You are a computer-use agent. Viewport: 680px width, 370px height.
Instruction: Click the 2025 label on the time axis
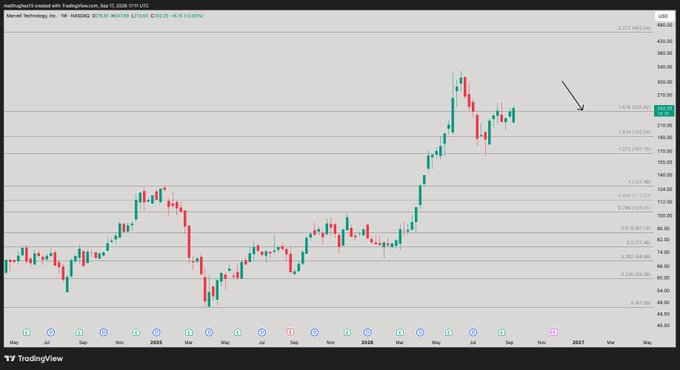point(156,343)
